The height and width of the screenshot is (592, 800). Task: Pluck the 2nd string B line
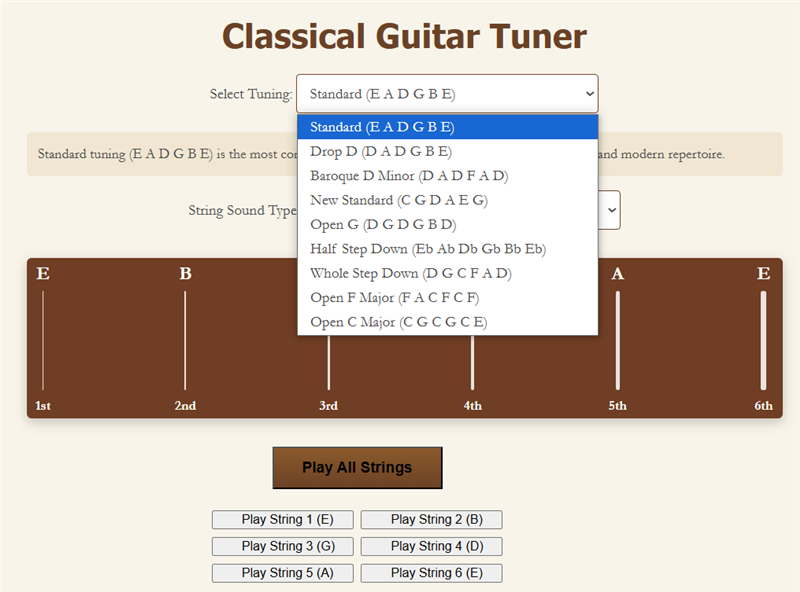pyautogui.click(x=185, y=340)
